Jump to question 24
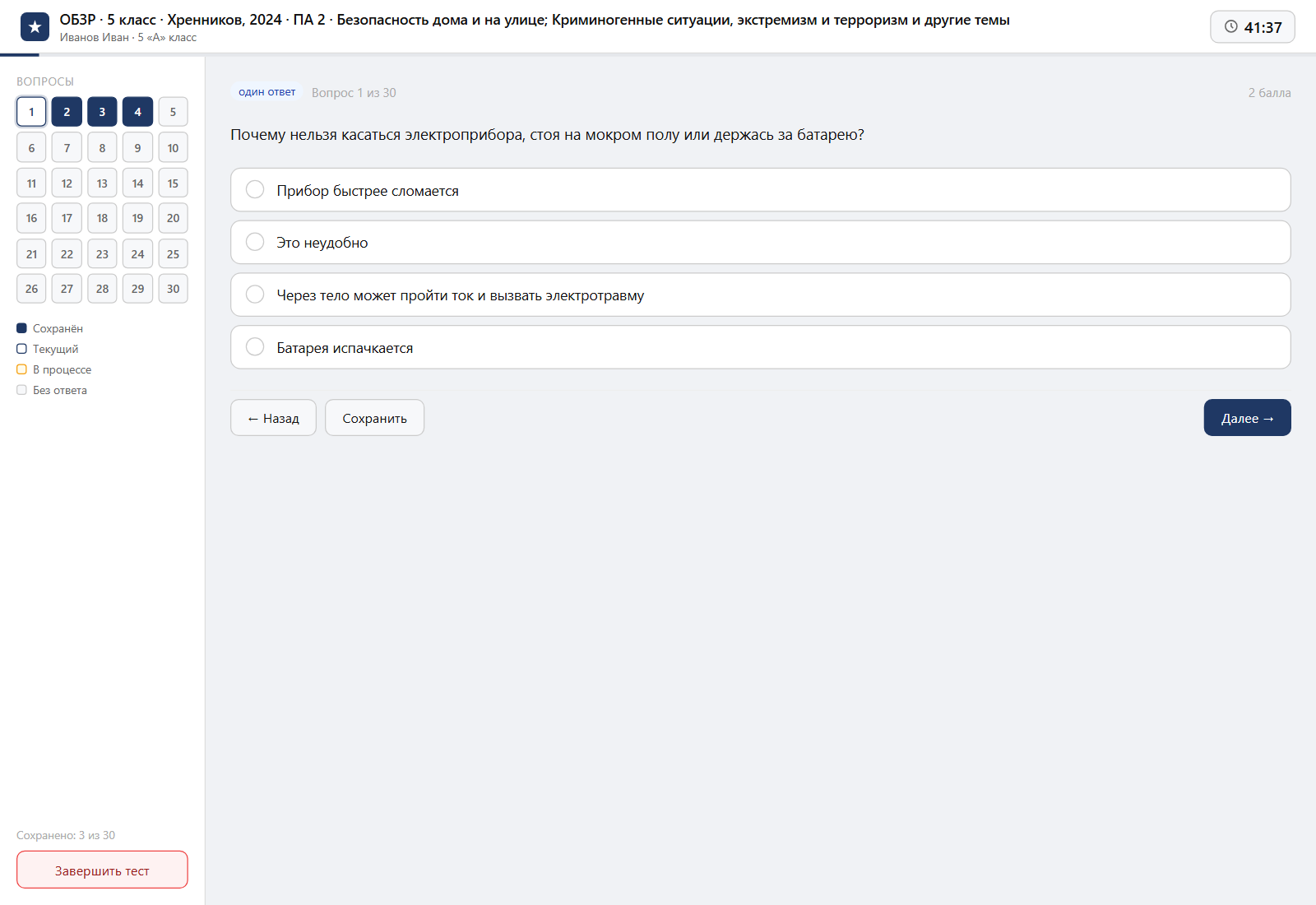The height and width of the screenshot is (905, 1316). pos(137,254)
